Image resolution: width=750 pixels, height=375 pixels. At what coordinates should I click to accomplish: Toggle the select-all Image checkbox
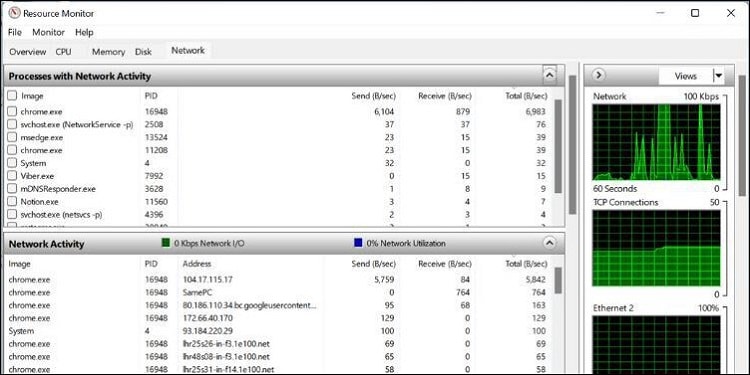(12, 96)
